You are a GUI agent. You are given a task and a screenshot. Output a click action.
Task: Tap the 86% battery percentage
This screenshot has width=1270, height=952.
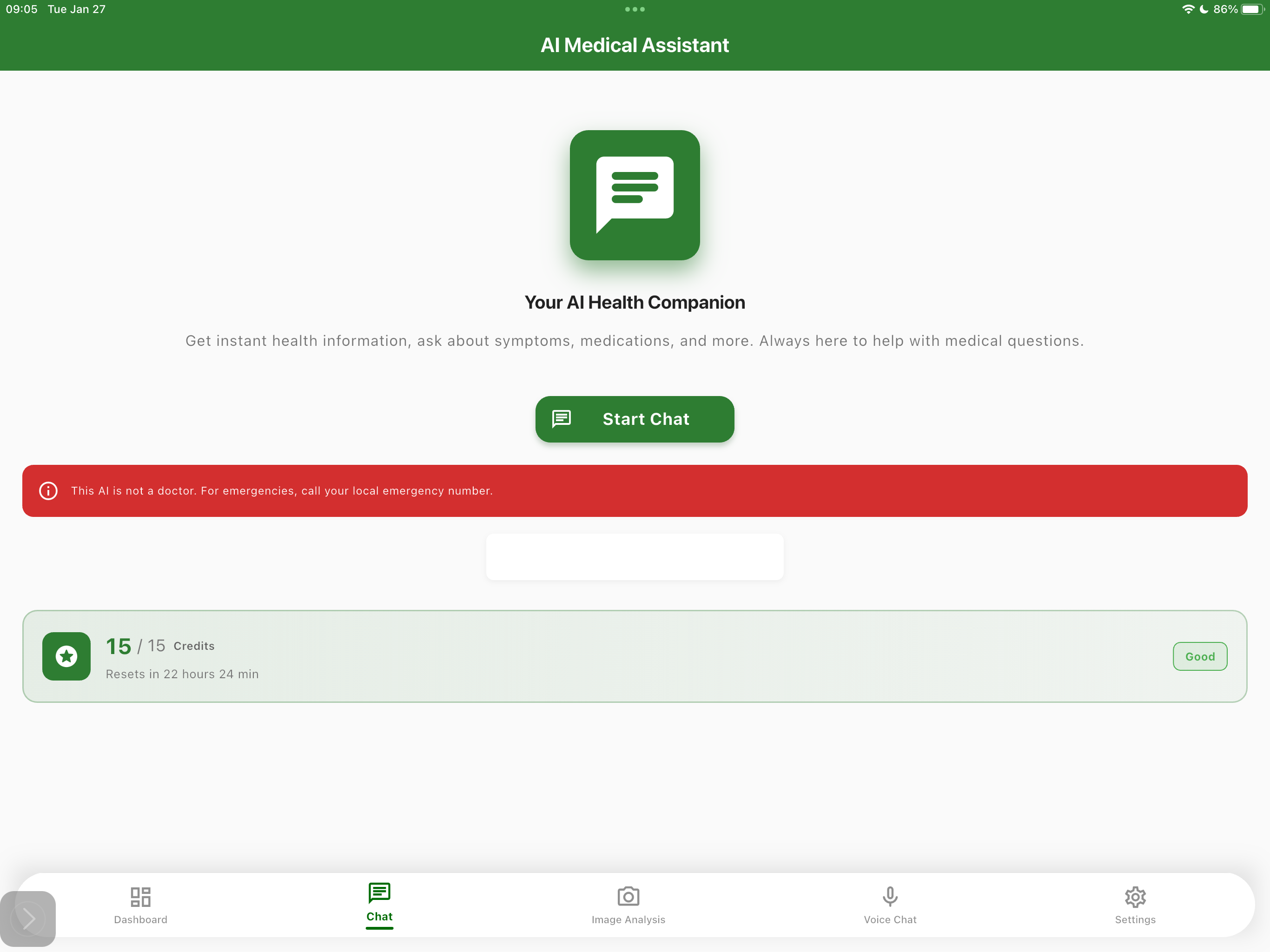[1225, 9]
